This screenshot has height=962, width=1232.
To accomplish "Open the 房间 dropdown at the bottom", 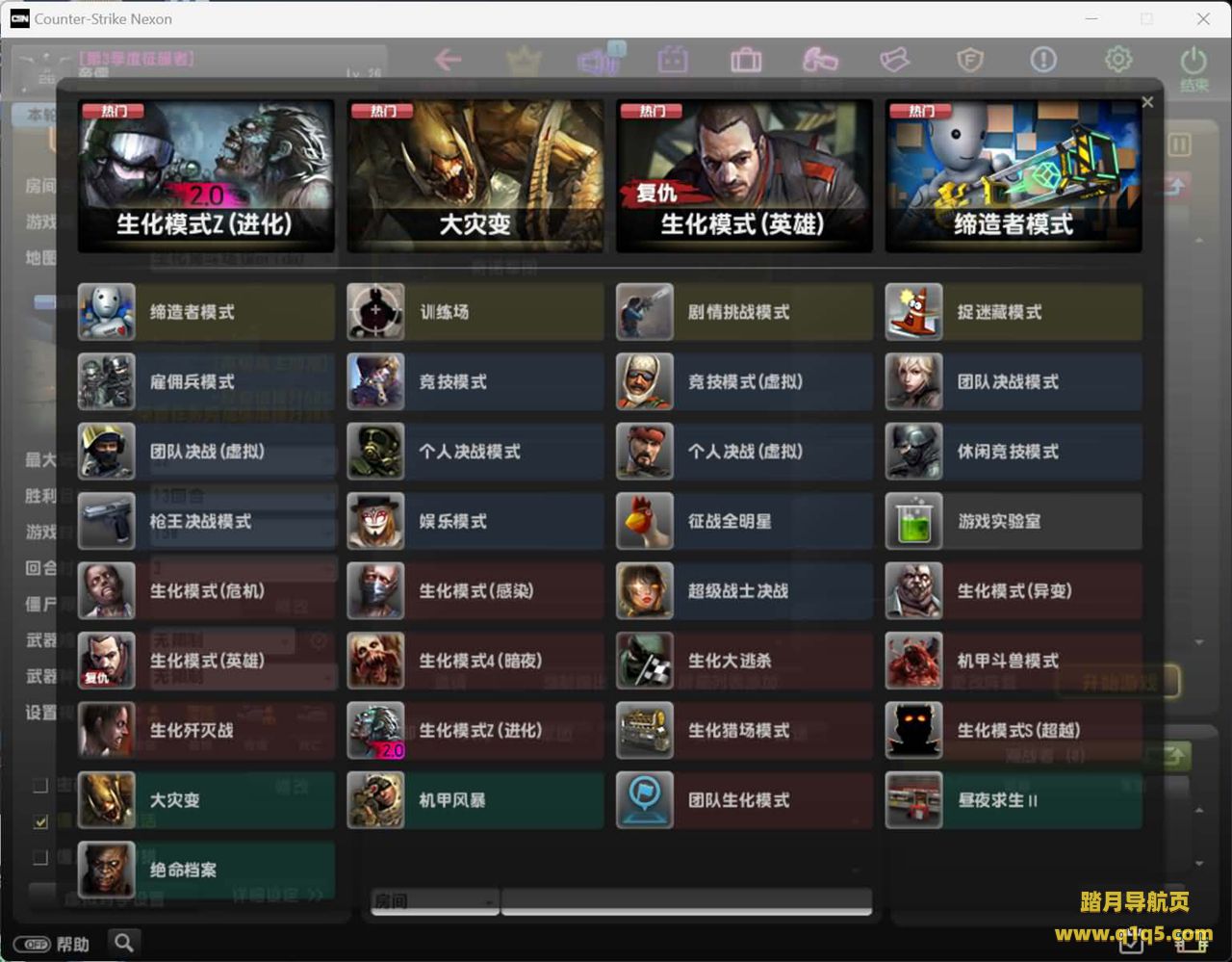I will coord(434,901).
